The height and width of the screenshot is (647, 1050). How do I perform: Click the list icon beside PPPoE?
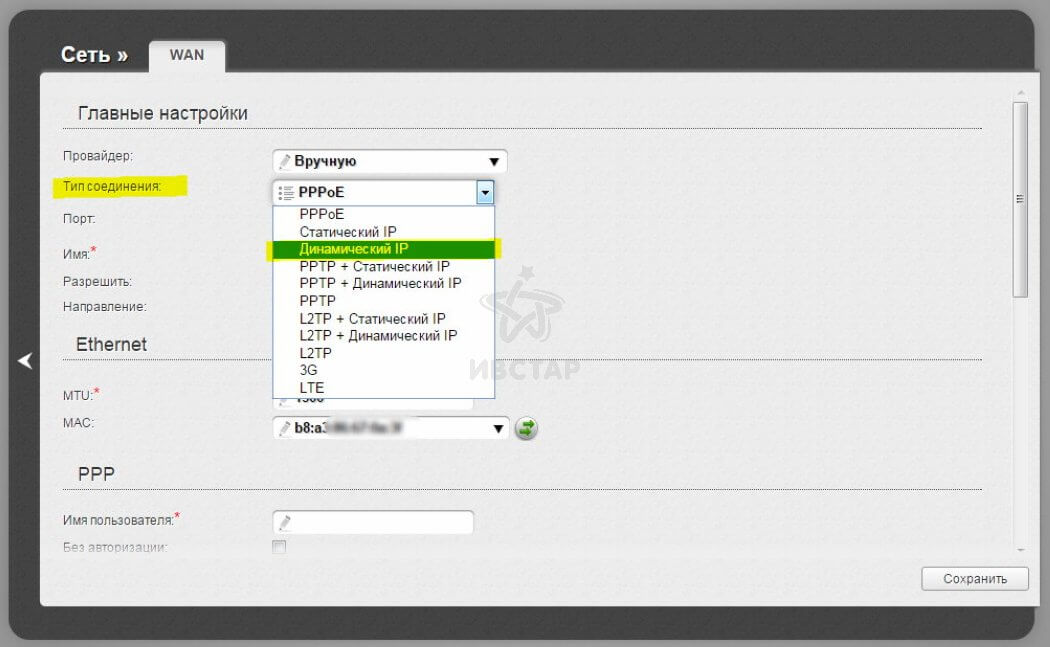286,192
